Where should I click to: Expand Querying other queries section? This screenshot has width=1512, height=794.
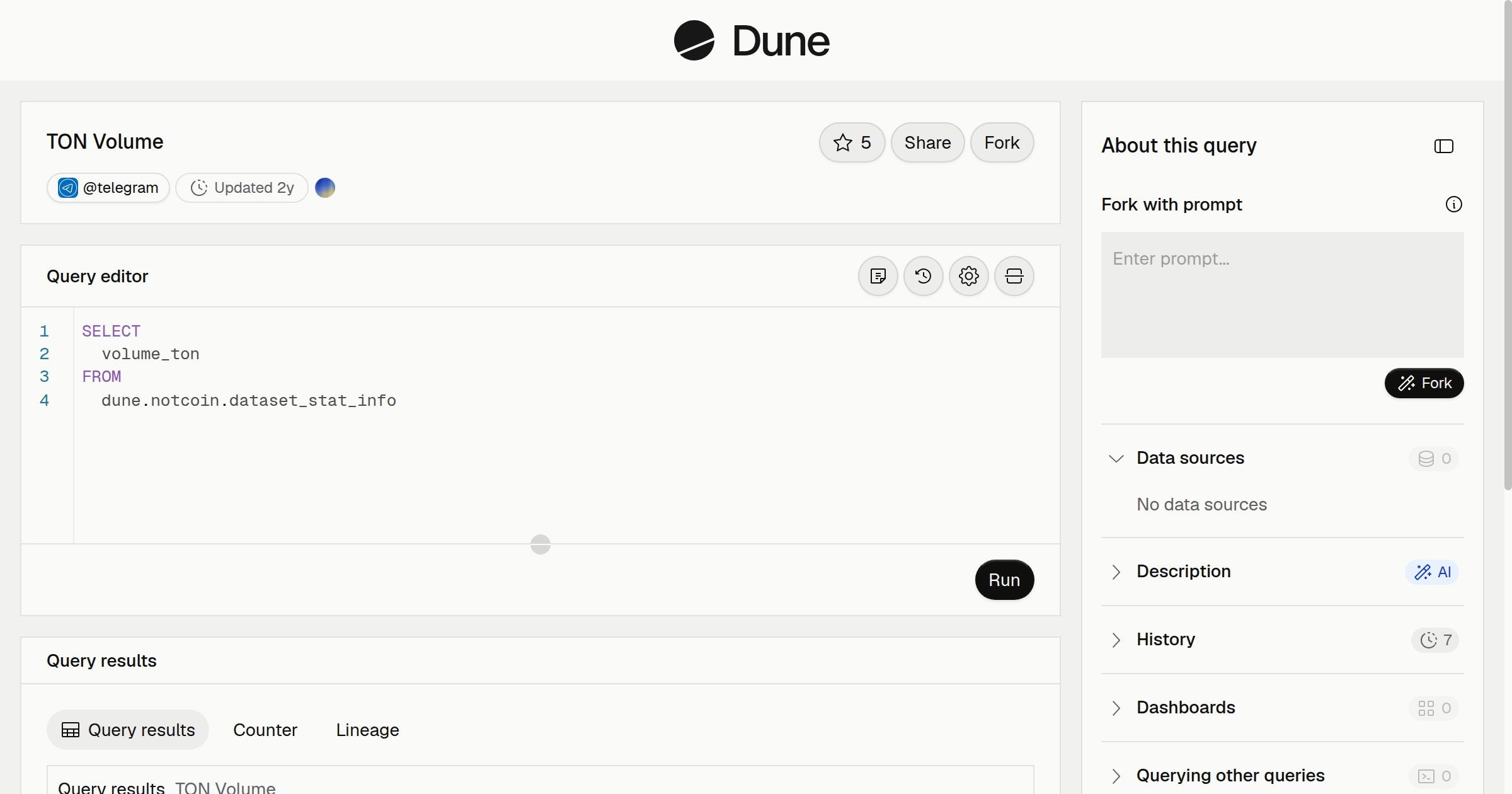pos(1116,776)
